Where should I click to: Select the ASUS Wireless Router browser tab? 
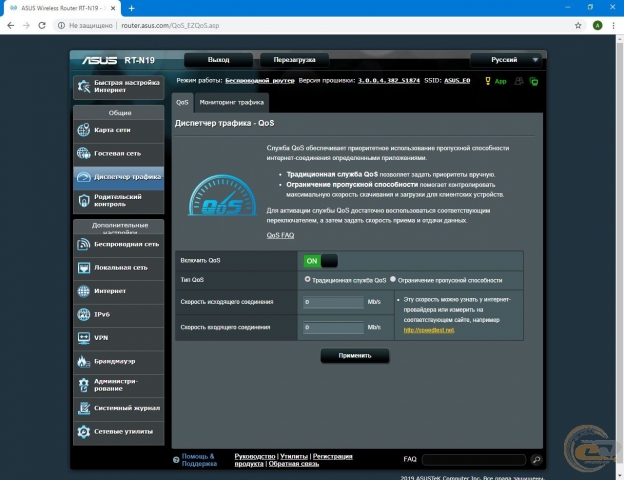click(x=62, y=8)
